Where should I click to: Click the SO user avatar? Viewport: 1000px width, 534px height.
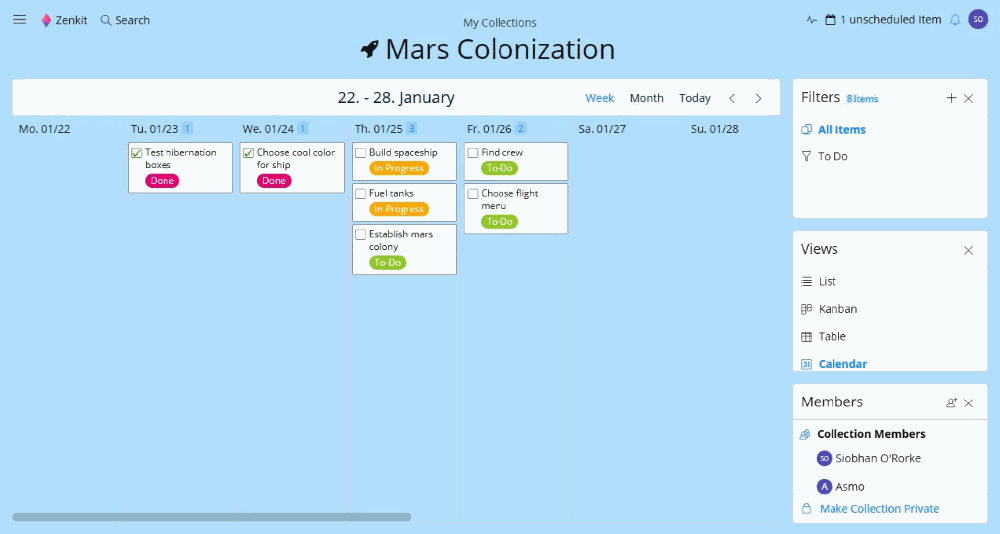[978, 19]
